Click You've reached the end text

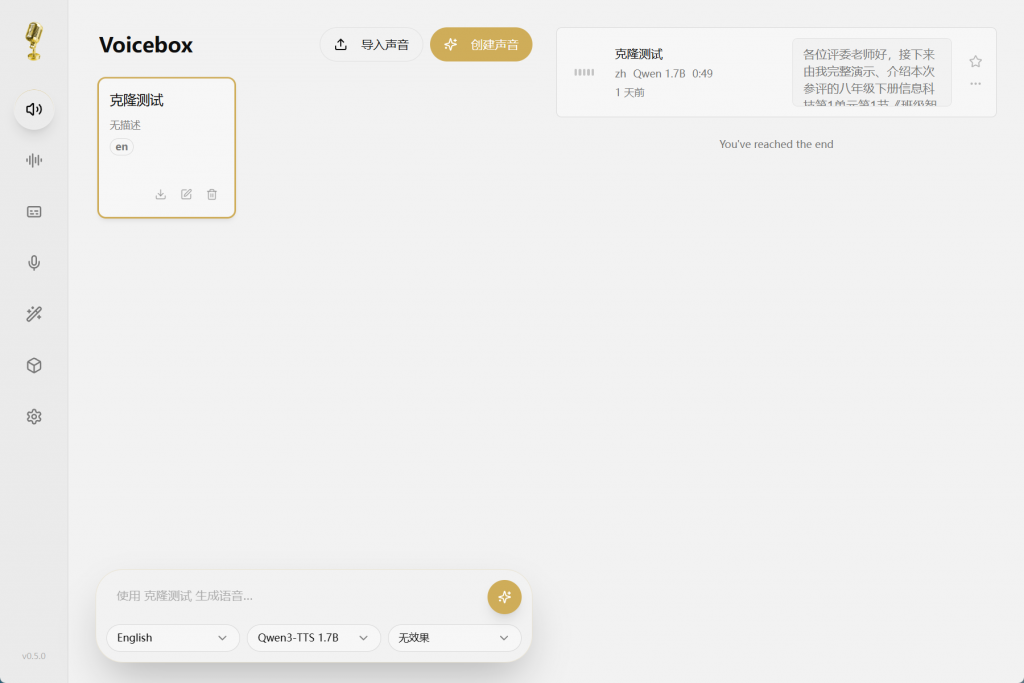(776, 144)
